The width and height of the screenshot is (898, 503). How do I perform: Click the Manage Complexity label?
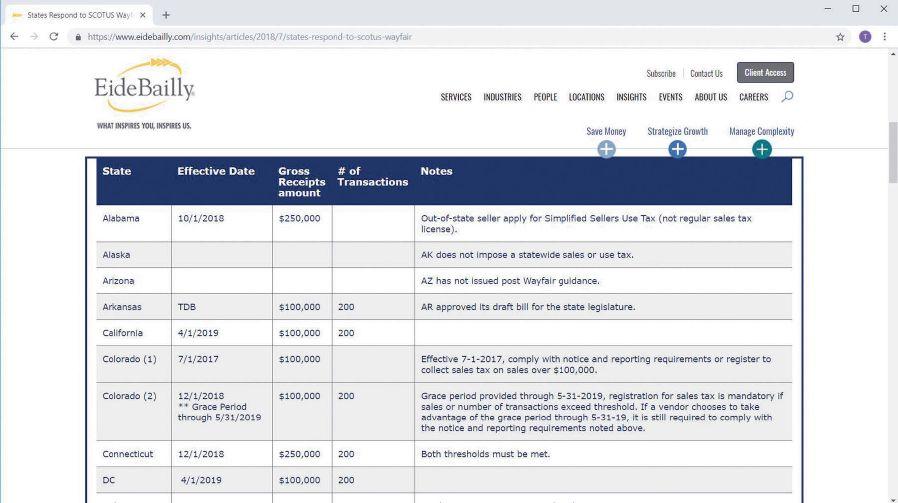point(762,131)
